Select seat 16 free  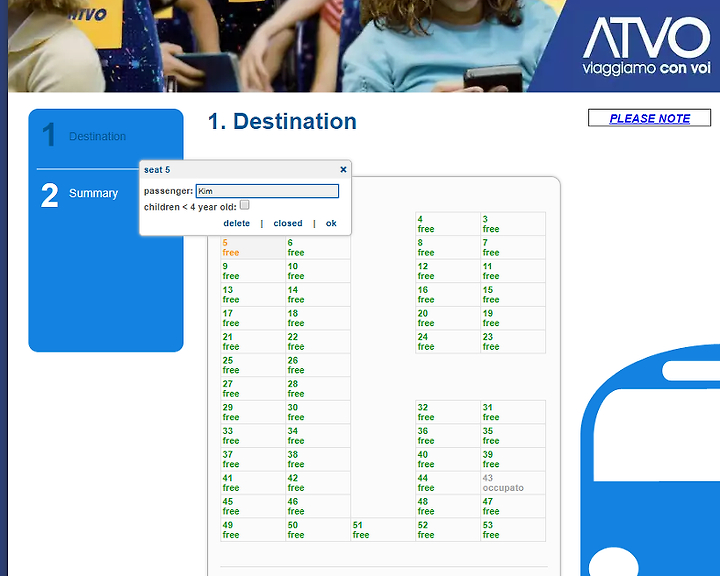coord(448,294)
